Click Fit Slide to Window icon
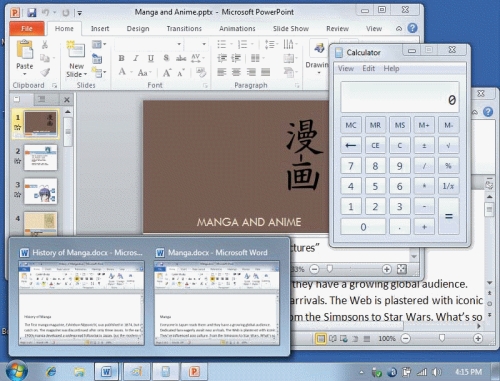 pyautogui.click(x=402, y=269)
